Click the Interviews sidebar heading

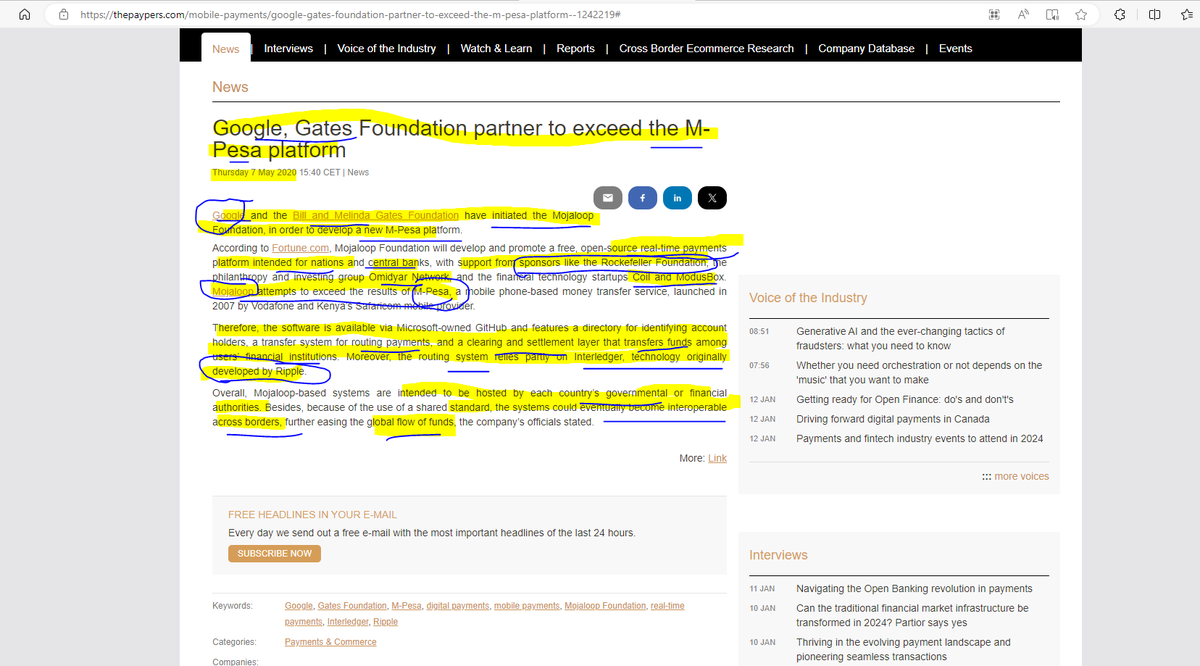pos(778,555)
